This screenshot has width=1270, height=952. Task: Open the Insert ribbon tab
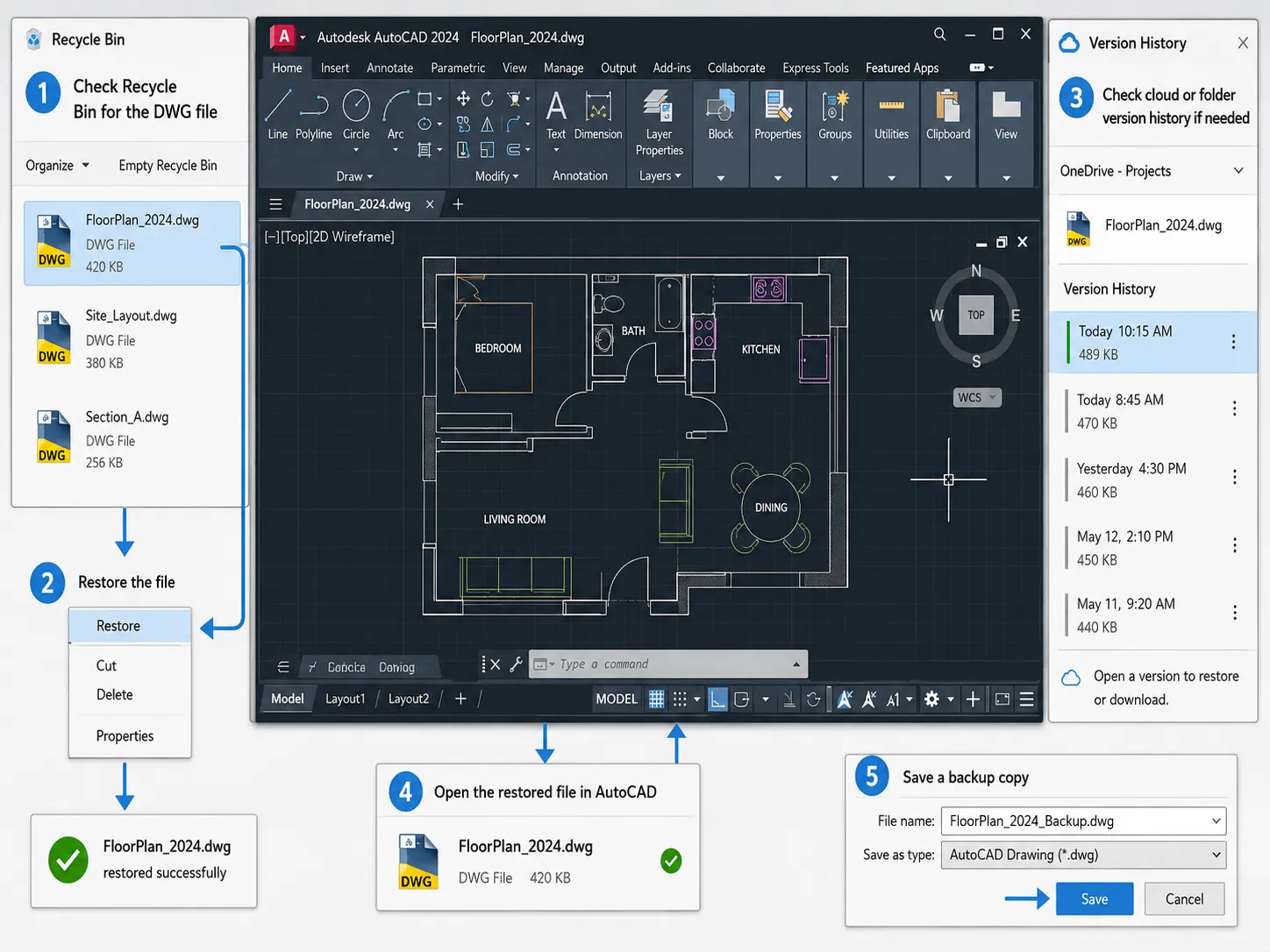(335, 67)
